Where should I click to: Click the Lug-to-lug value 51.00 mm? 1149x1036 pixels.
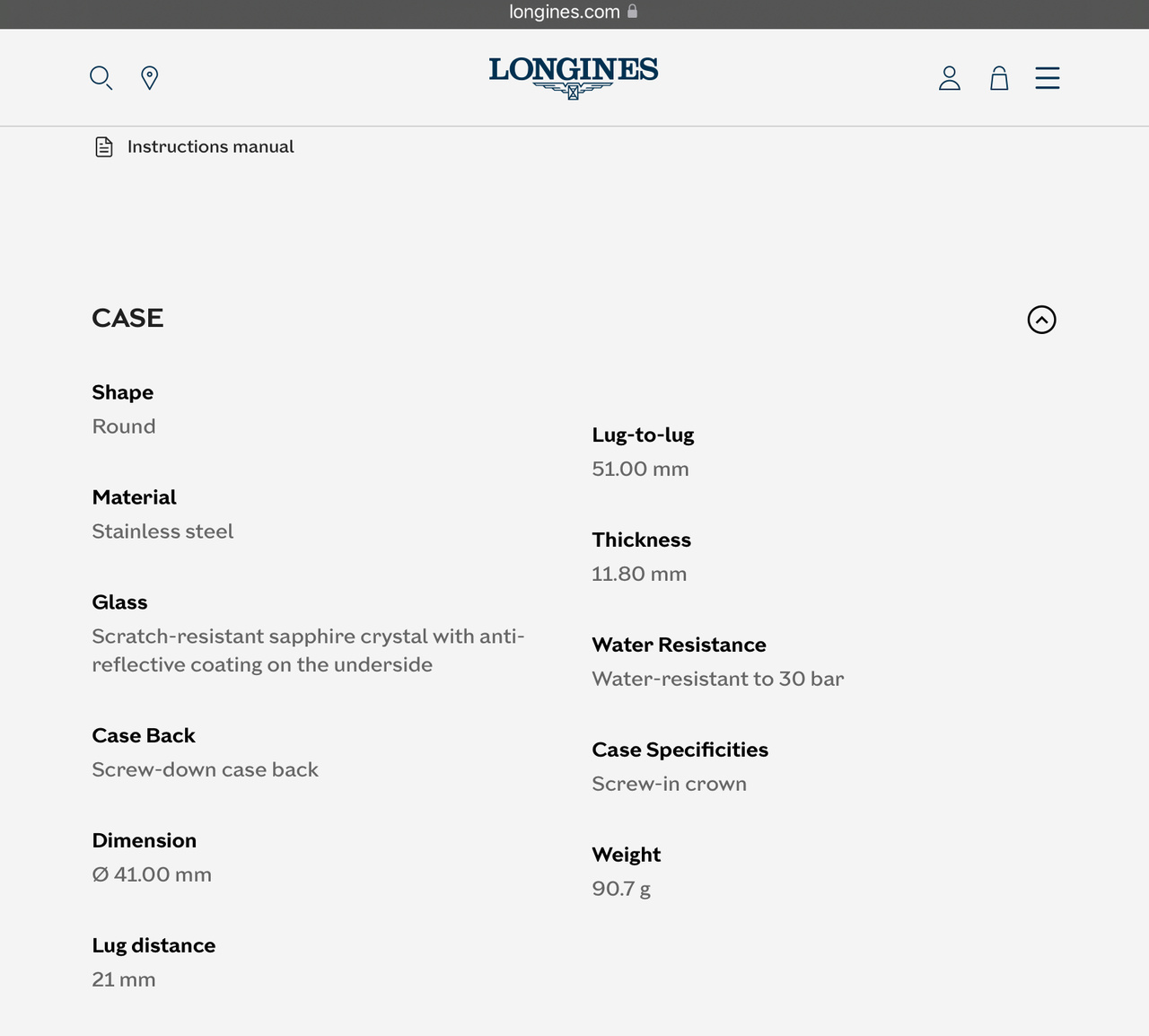[640, 469]
